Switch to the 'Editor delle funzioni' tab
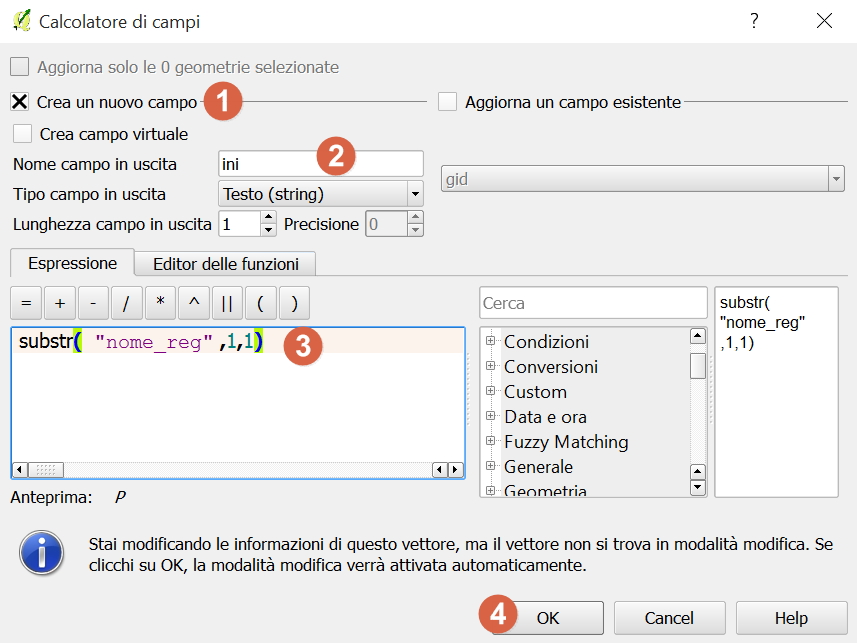Screen dimensions: 857x643 click(225, 264)
